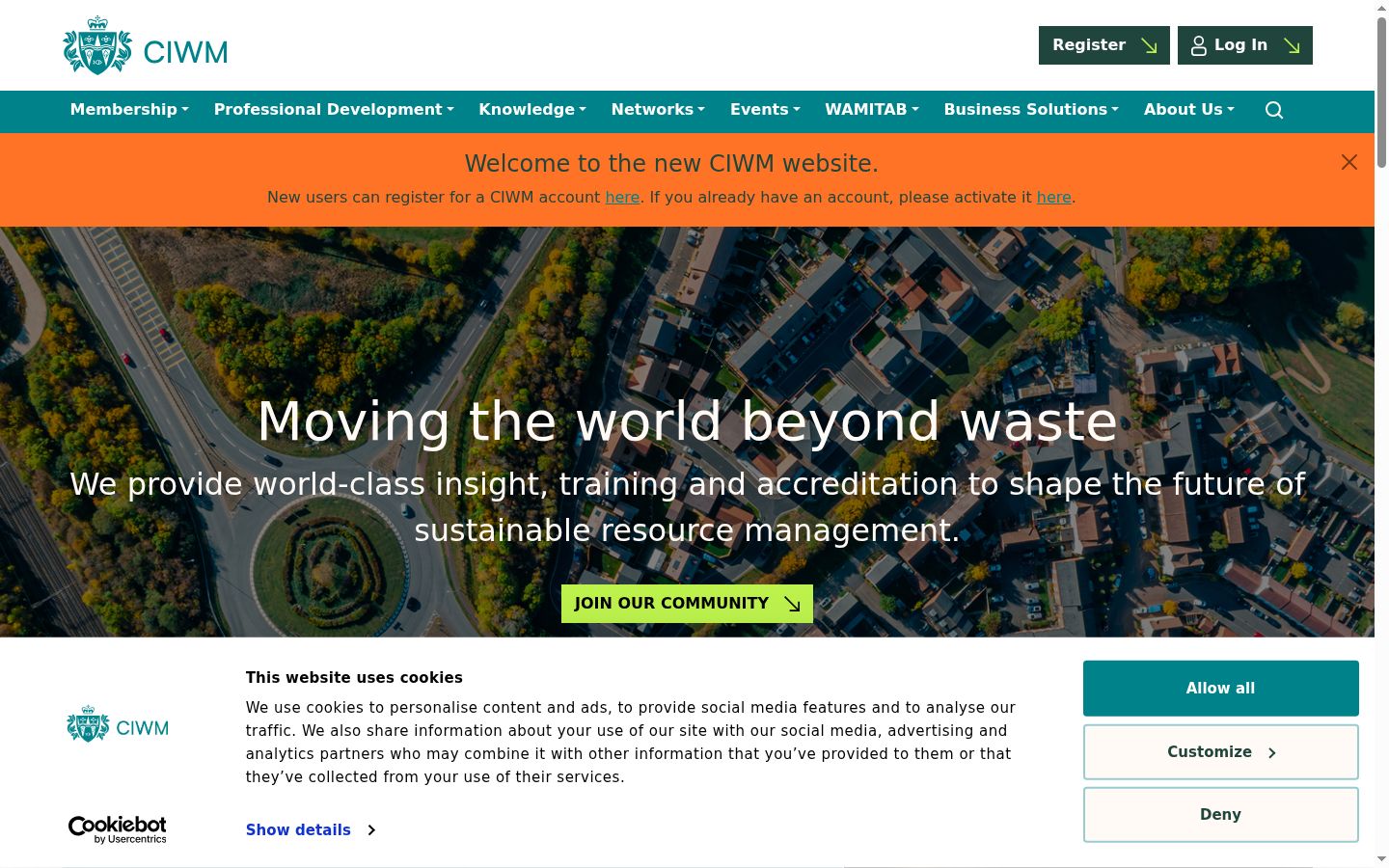Open the Professional Development dropdown
This screenshot has width=1389, height=868.
point(334,110)
